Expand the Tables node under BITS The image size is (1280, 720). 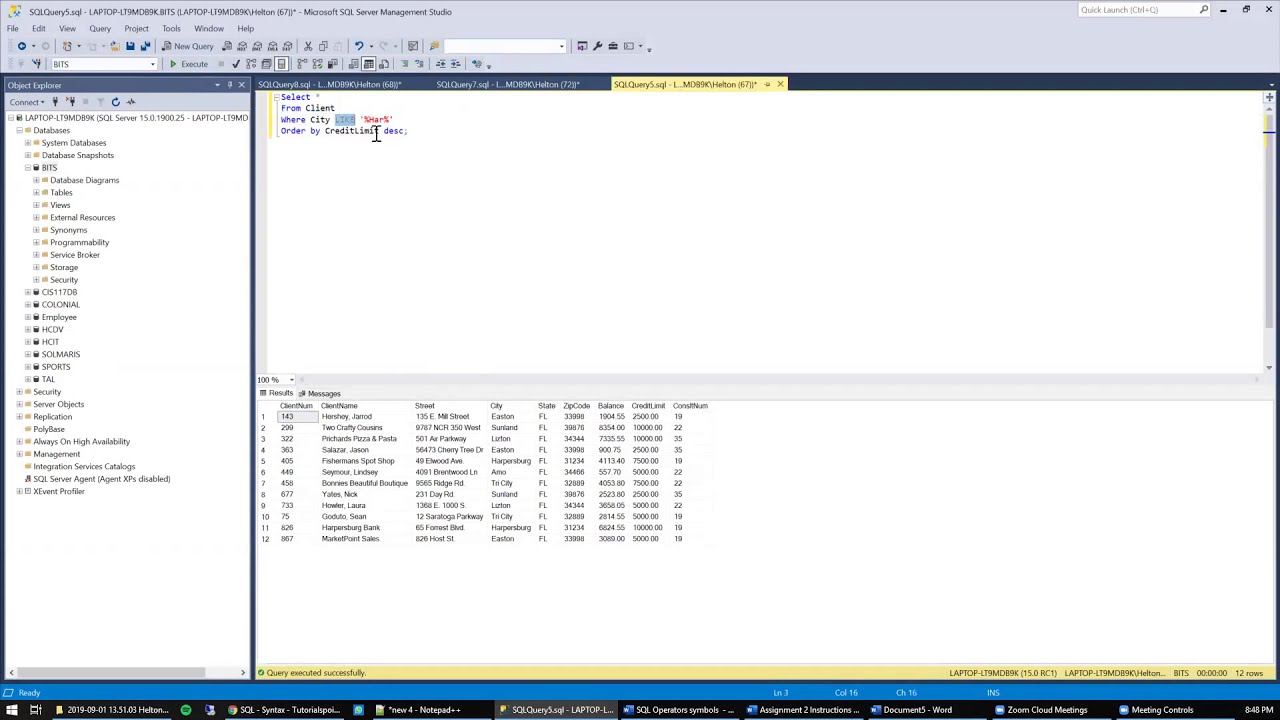[x=37, y=193]
